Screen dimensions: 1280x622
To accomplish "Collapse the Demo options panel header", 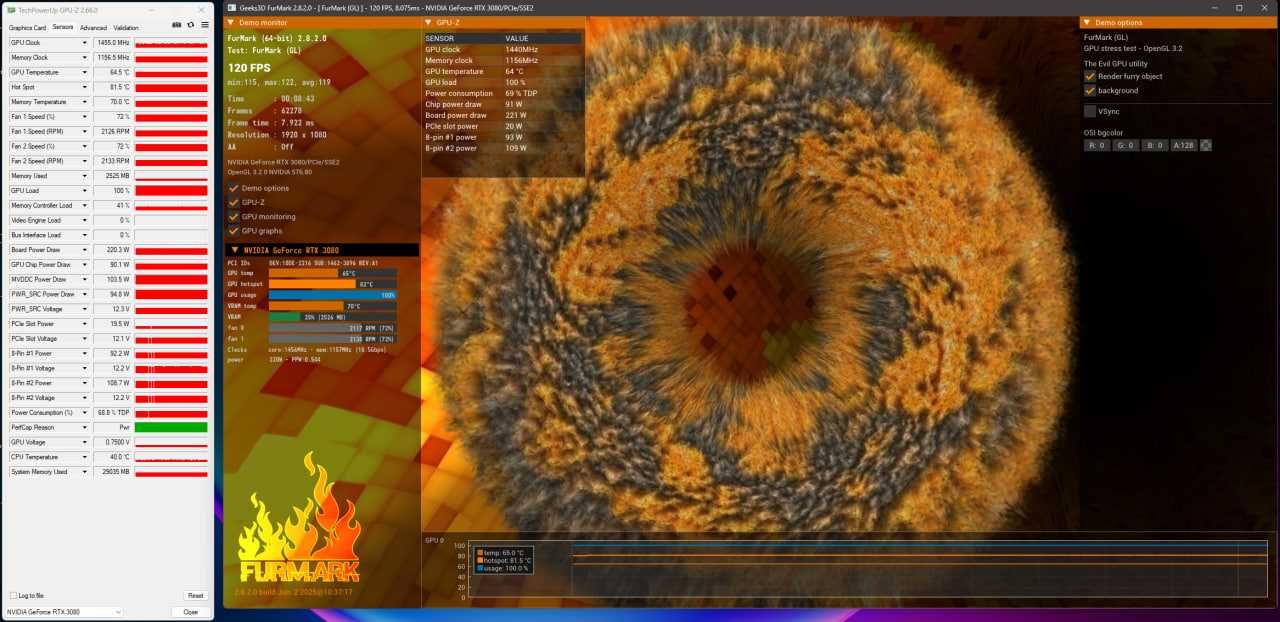I will [x=1087, y=22].
